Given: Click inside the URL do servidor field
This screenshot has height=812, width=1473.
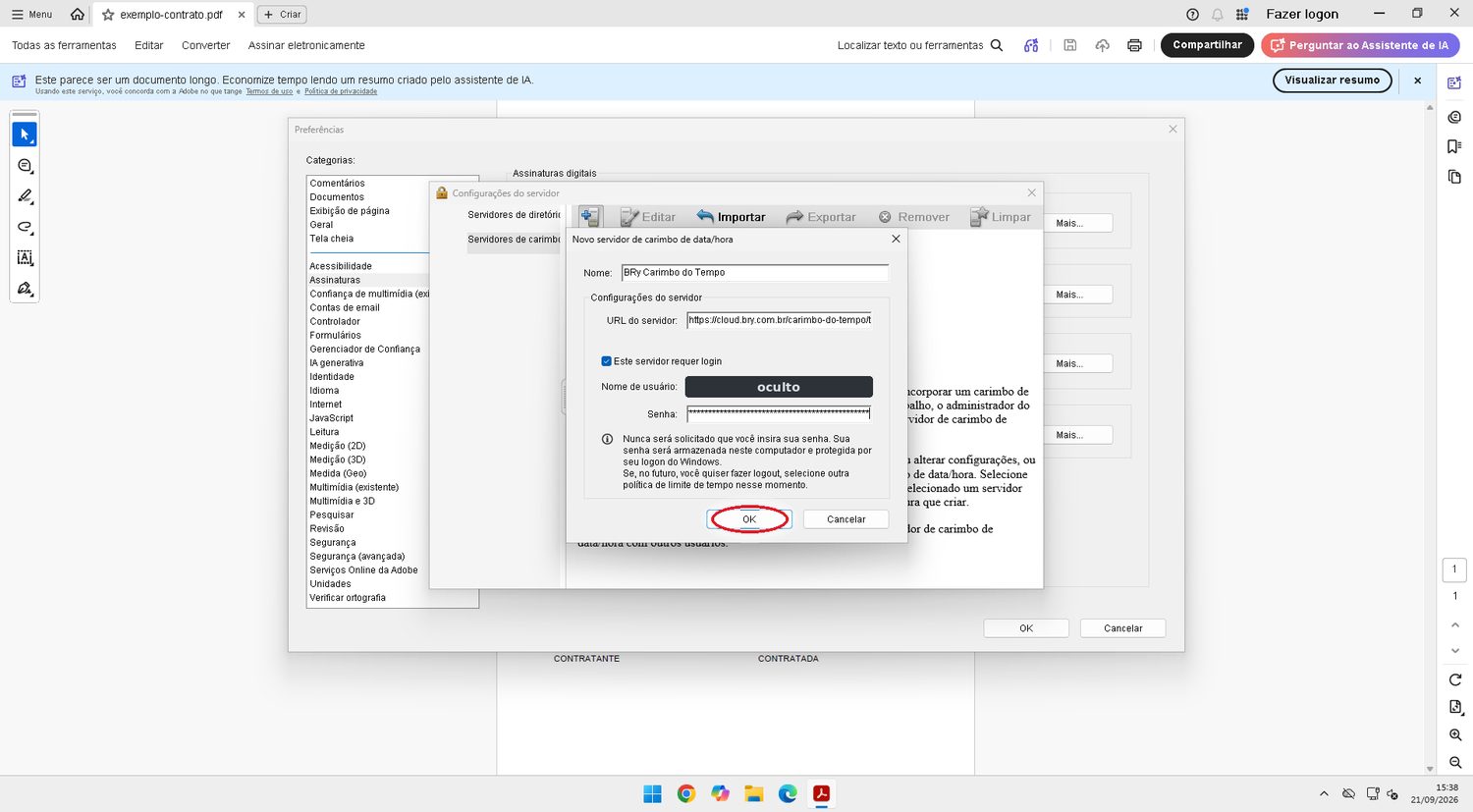Looking at the screenshot, I should tap(779, 320).
